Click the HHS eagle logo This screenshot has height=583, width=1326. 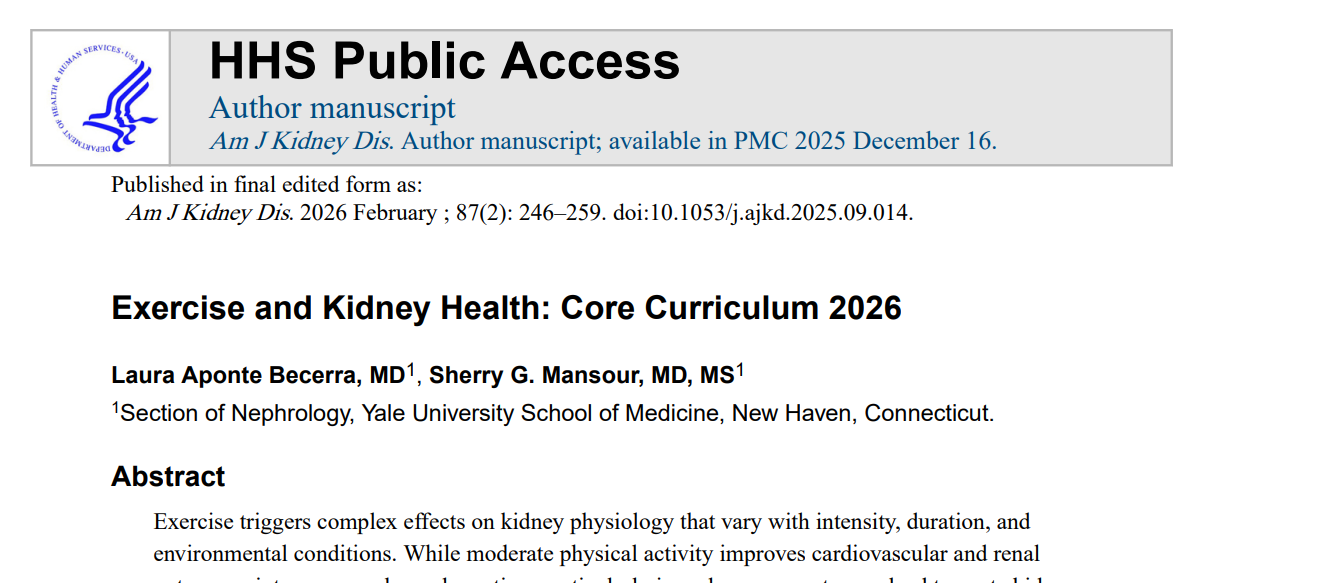tap(100, 98)
